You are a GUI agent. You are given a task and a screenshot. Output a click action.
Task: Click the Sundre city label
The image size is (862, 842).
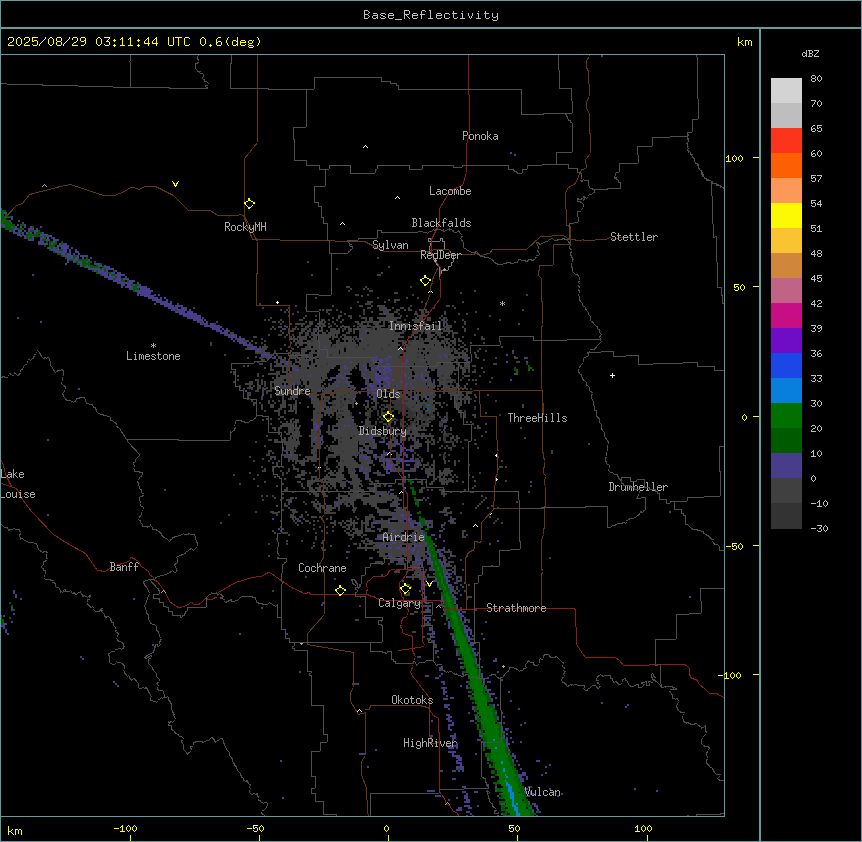tap(292, 391)
